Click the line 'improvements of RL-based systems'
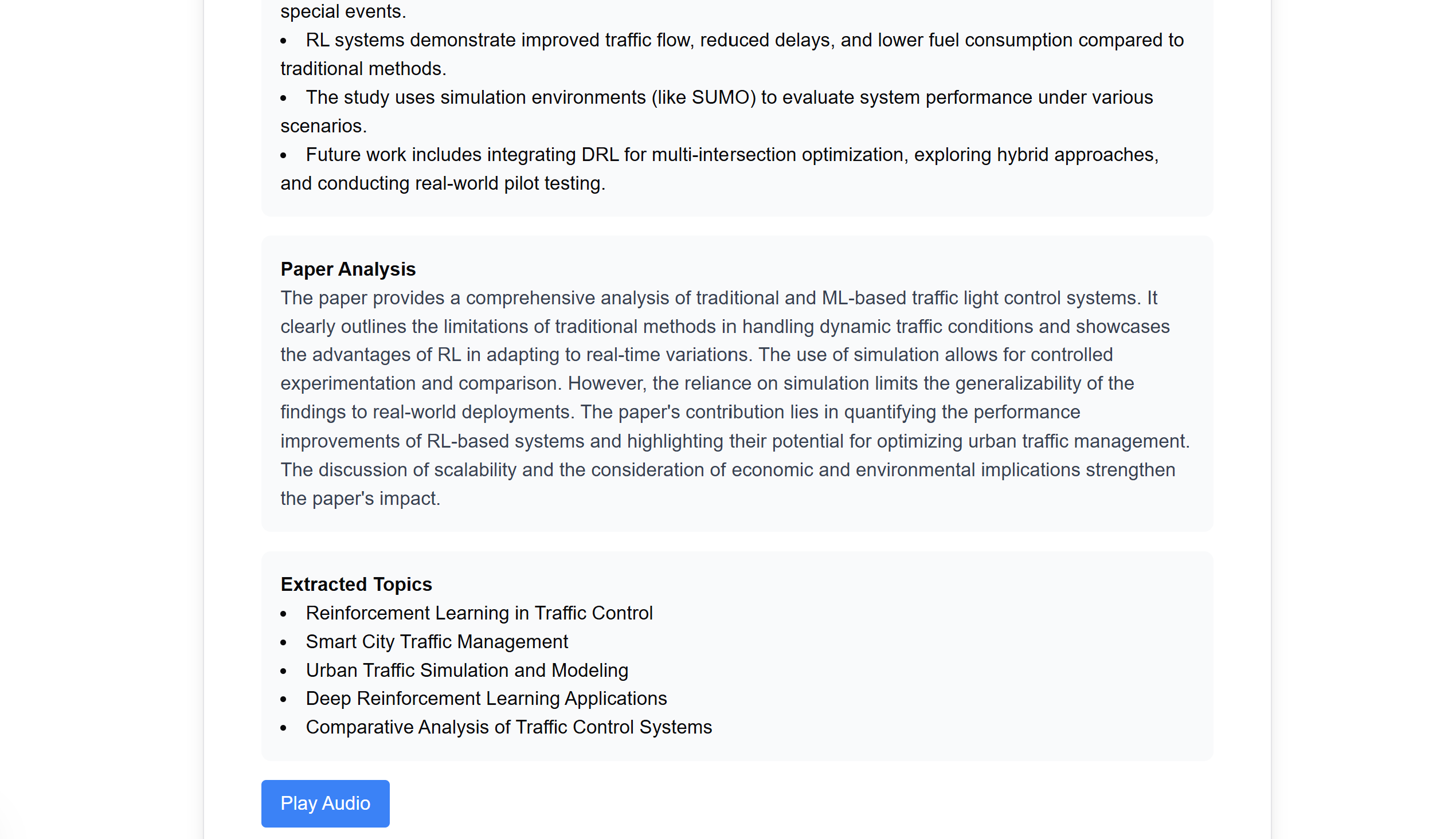 (735, 441)
